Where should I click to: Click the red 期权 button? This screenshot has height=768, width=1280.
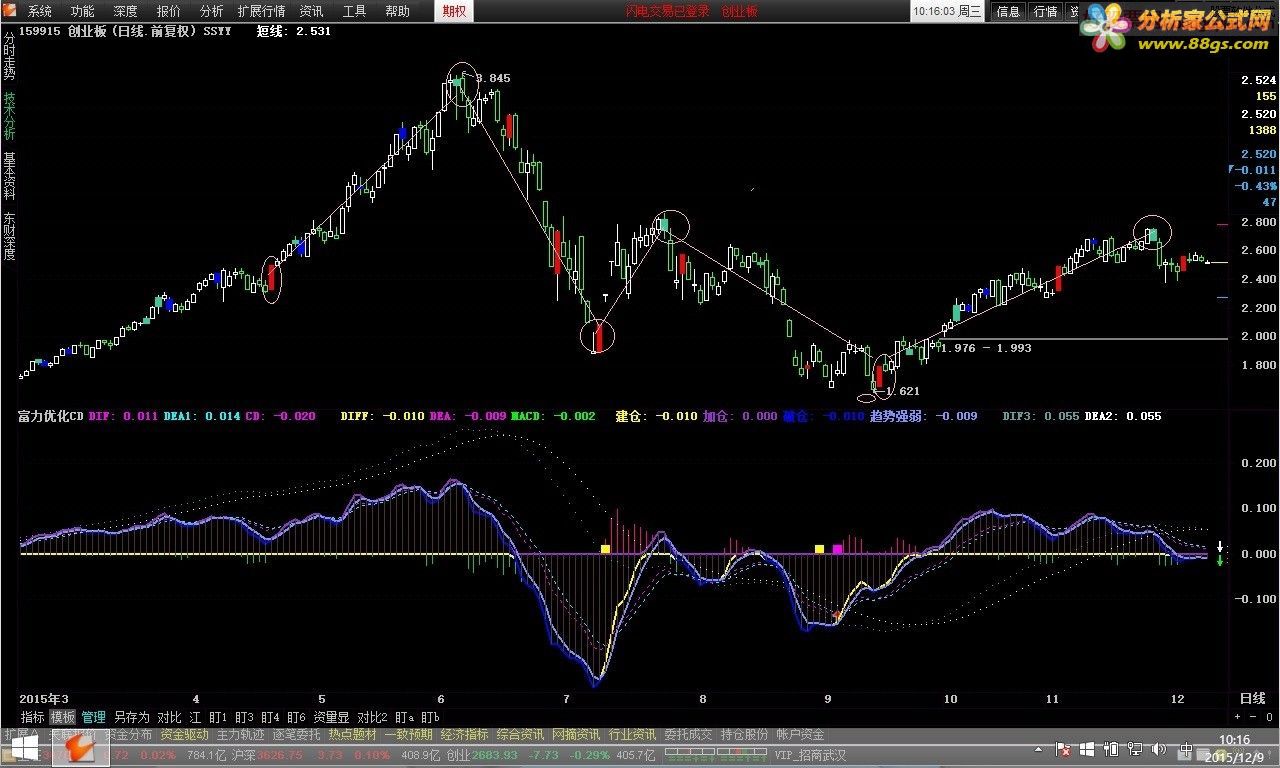[x=454, y=11]
